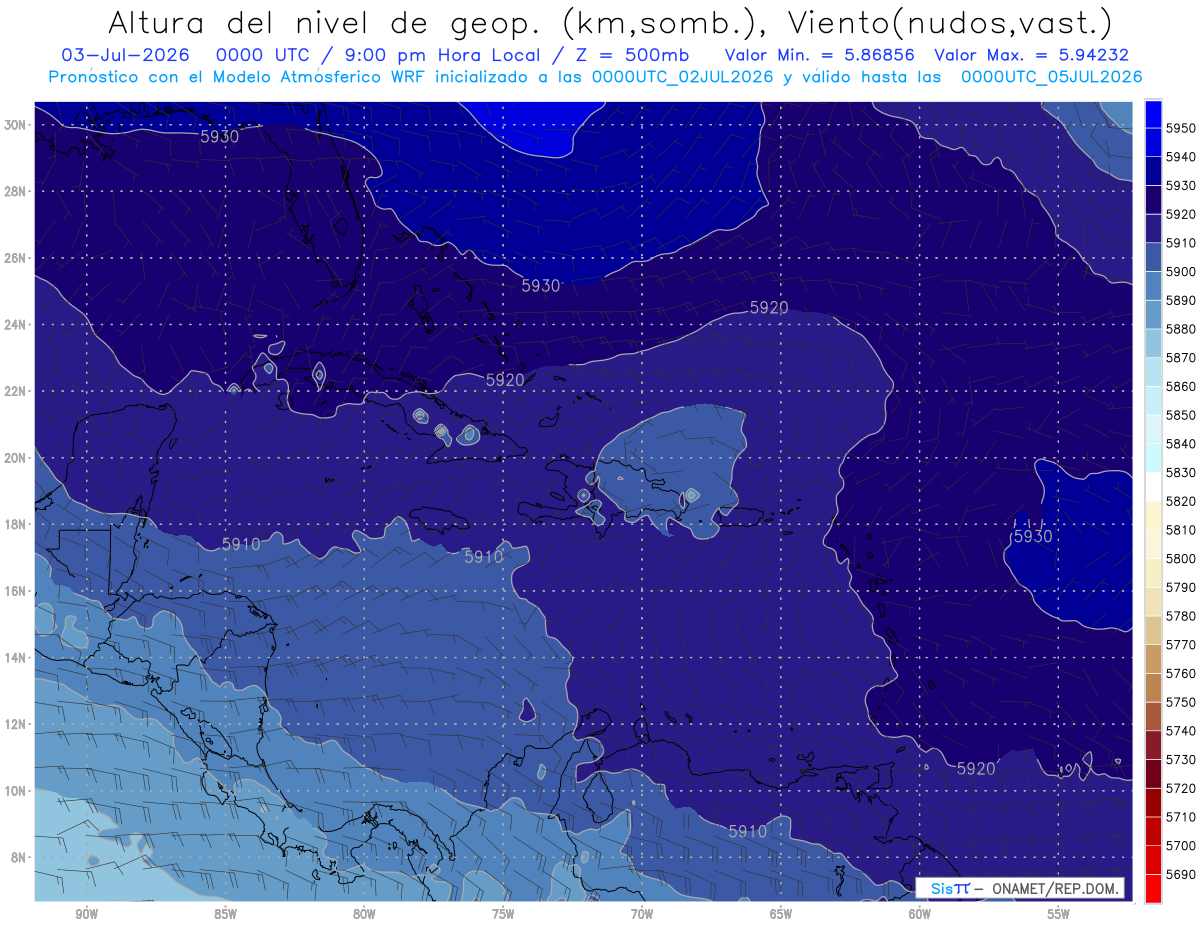Click the 5920 contour label near 10N, 58W
1200x927 pixels.
pos(976,768)
